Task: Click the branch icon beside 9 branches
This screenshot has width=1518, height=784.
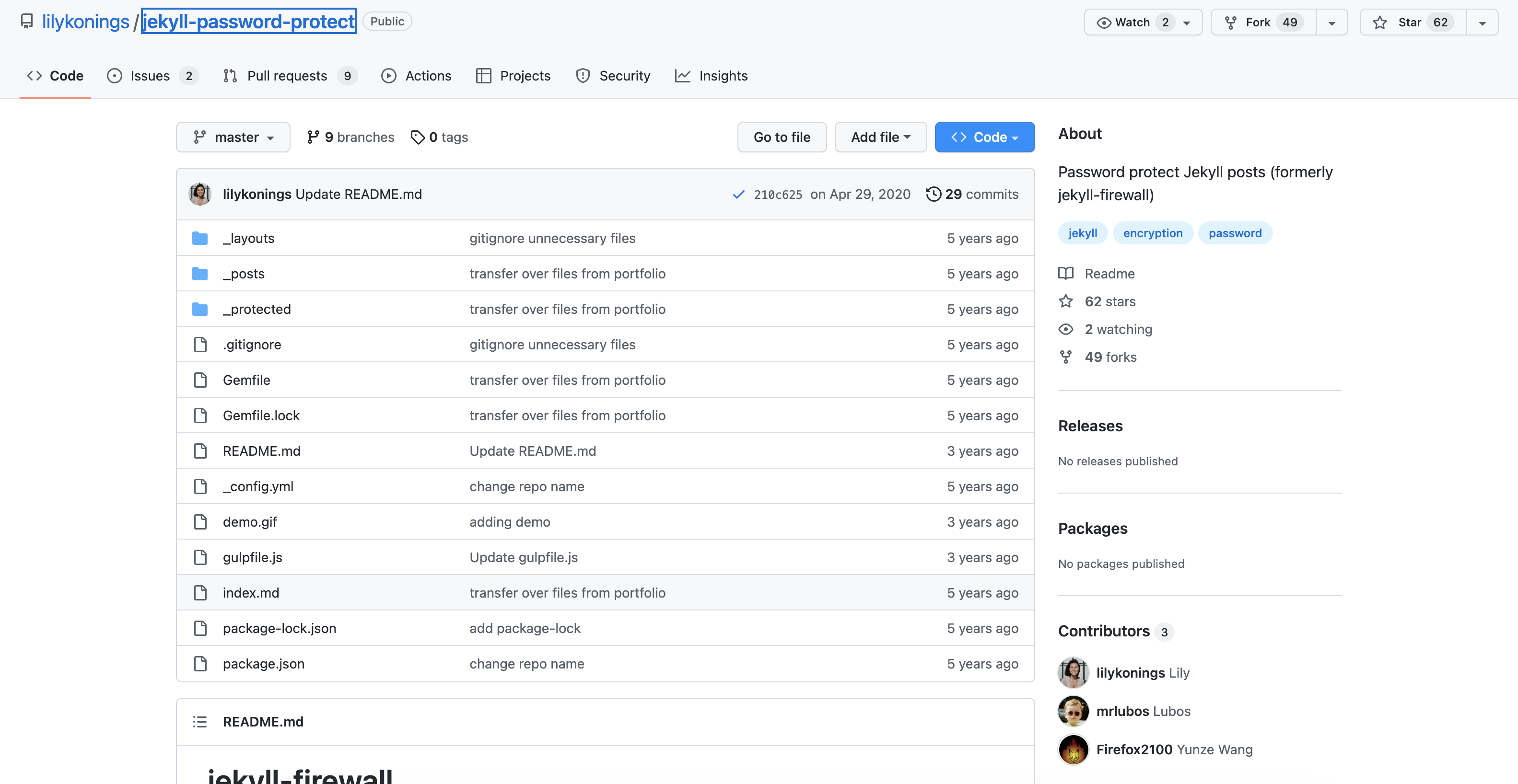Action: point(313,137)
